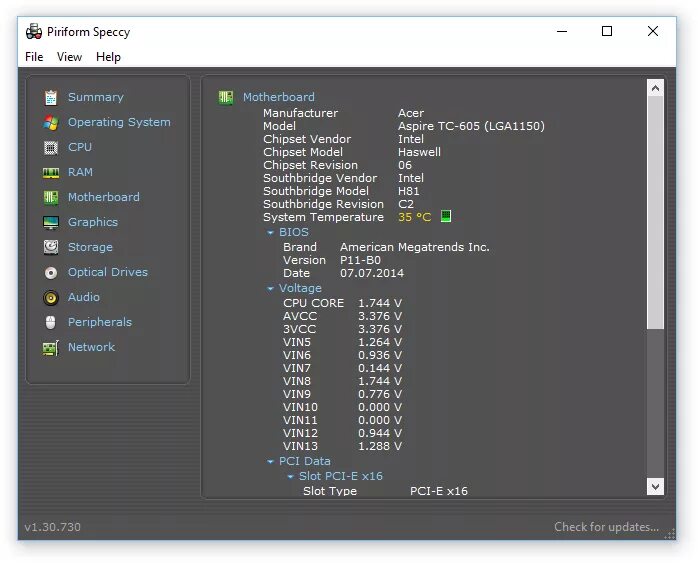Click the Storage hard drive icon
The height and width of the screenshot is (563, 698).
[x=51, y=247]
